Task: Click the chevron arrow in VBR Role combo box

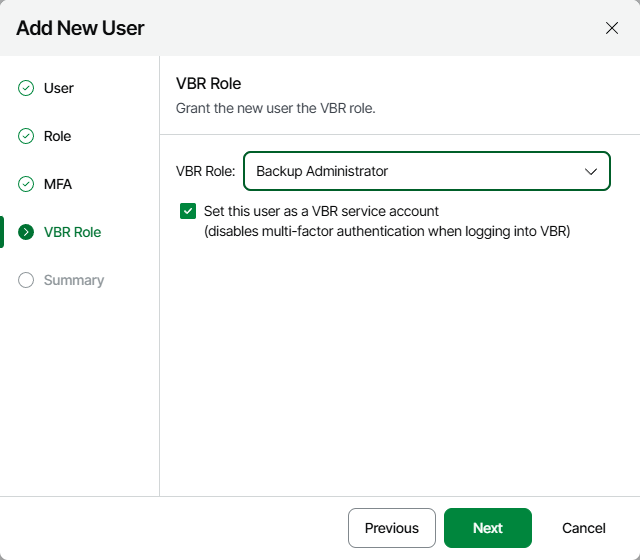Action: tap(591, 171)
